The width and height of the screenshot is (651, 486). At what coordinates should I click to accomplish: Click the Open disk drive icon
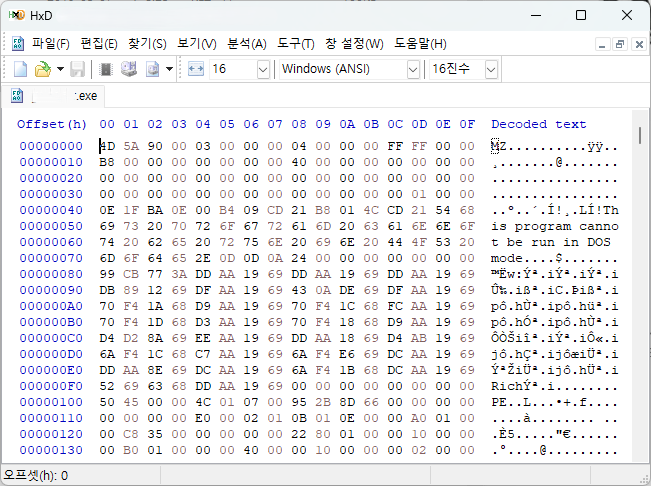coord(129,69)
